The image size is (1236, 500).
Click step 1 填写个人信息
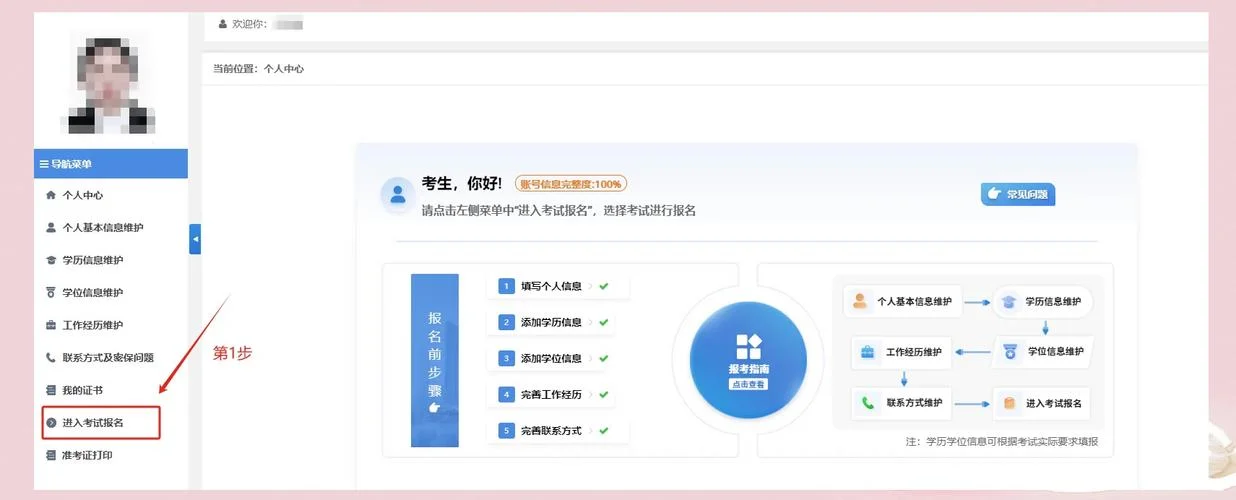pyautogui.click(x=558, y=286)
